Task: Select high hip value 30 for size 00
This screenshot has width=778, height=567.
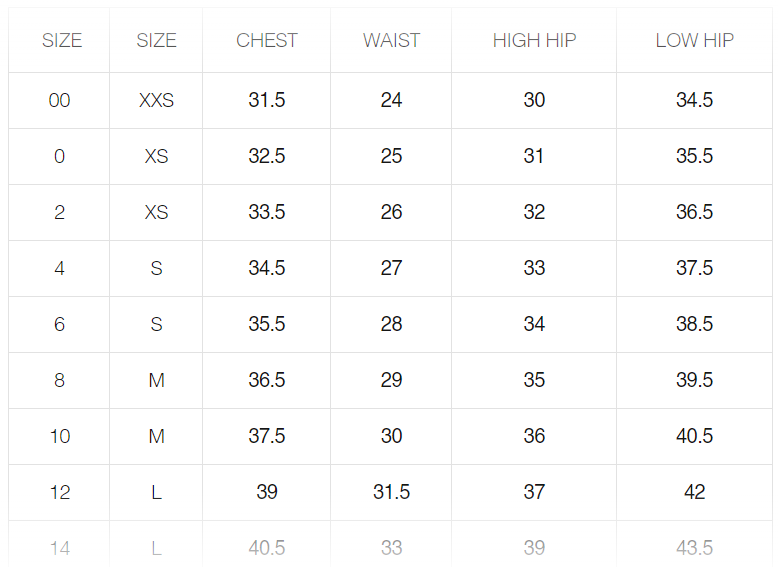Action: [x=534, y=101]
